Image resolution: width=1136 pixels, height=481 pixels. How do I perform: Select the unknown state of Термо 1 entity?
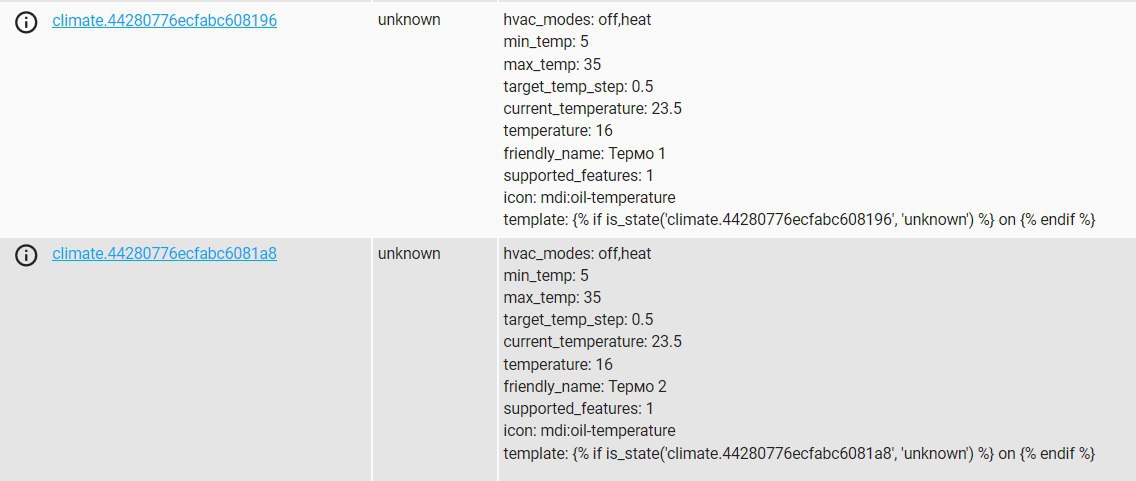[409, 20]
